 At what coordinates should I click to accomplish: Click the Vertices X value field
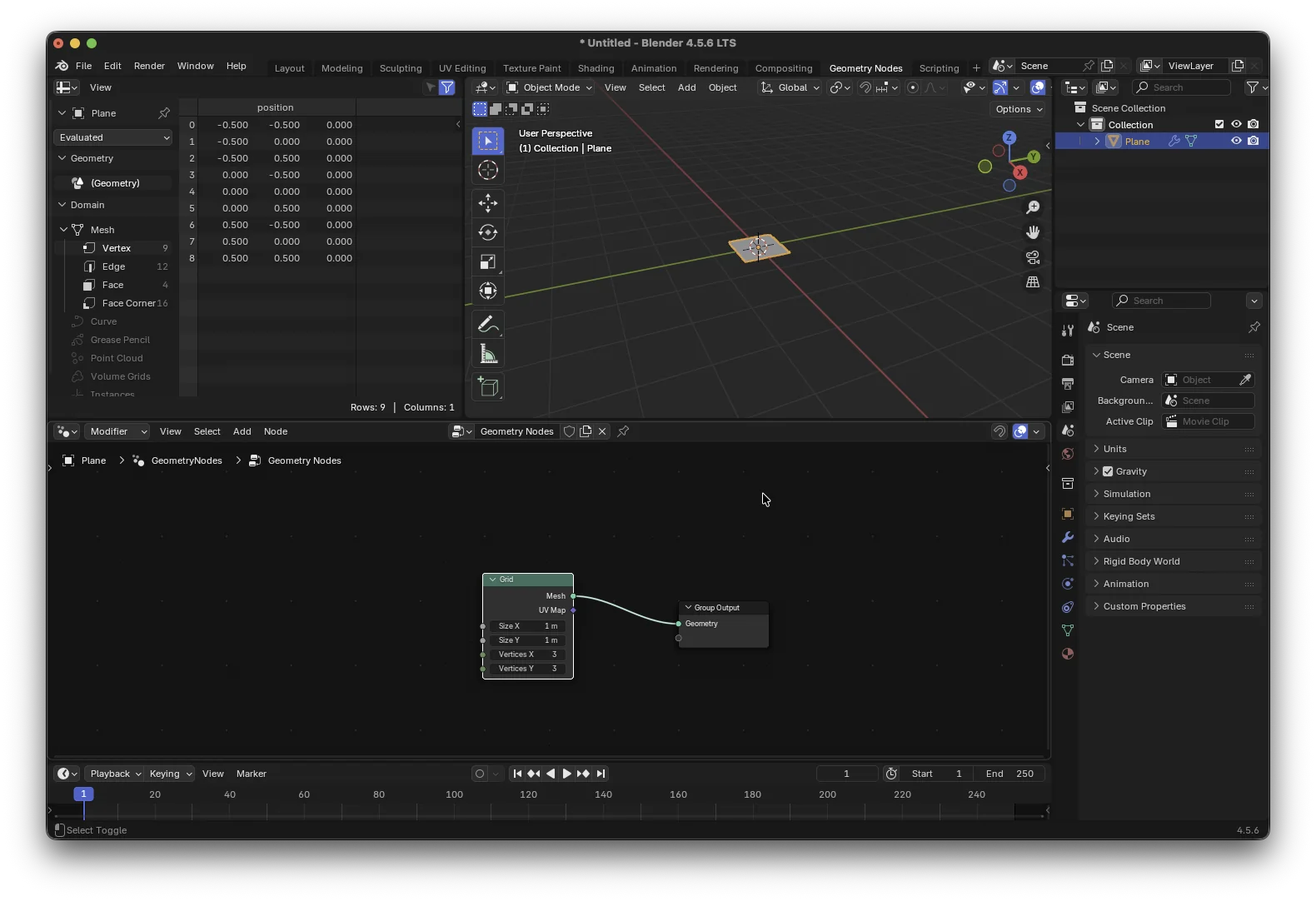point(528,655)
